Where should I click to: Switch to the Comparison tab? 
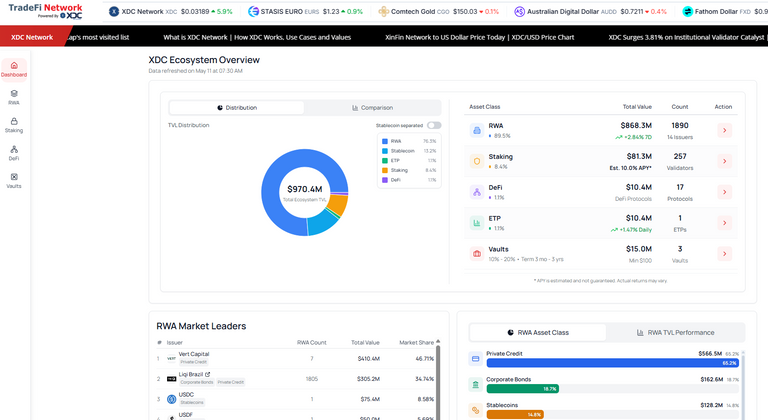[x=372, y=108]
